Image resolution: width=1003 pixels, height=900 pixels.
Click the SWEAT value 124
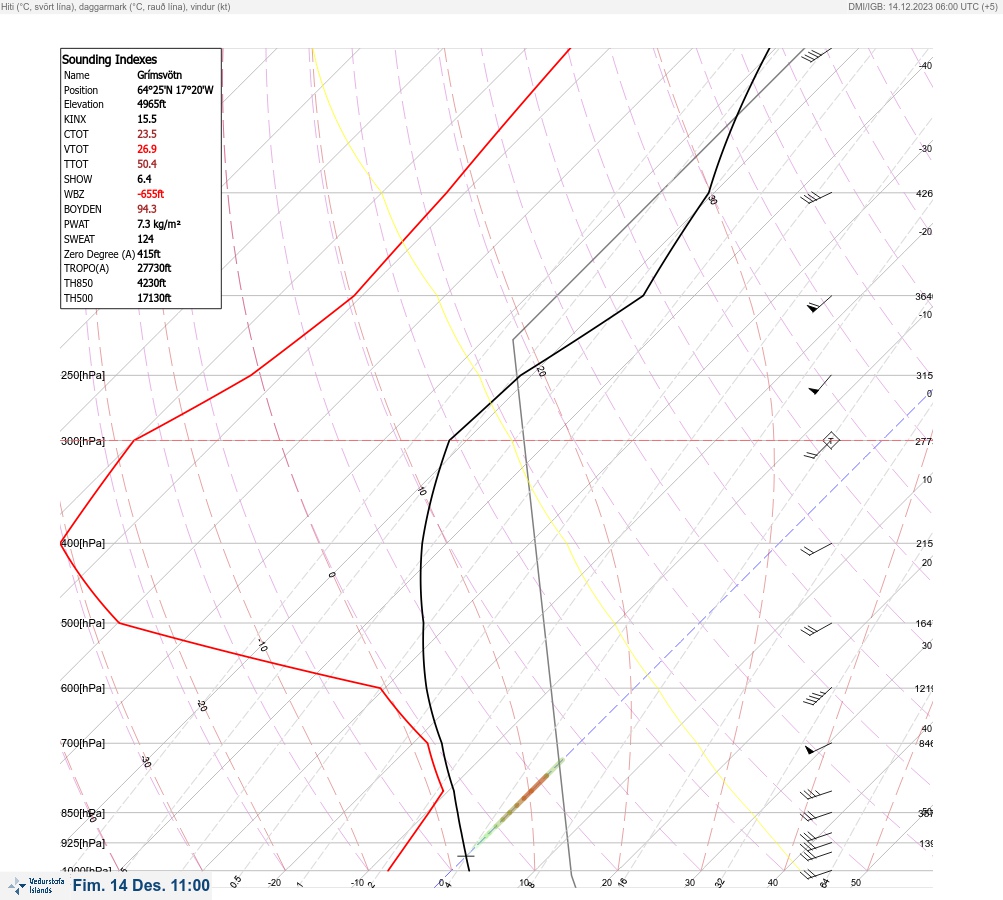click(145, 239)
